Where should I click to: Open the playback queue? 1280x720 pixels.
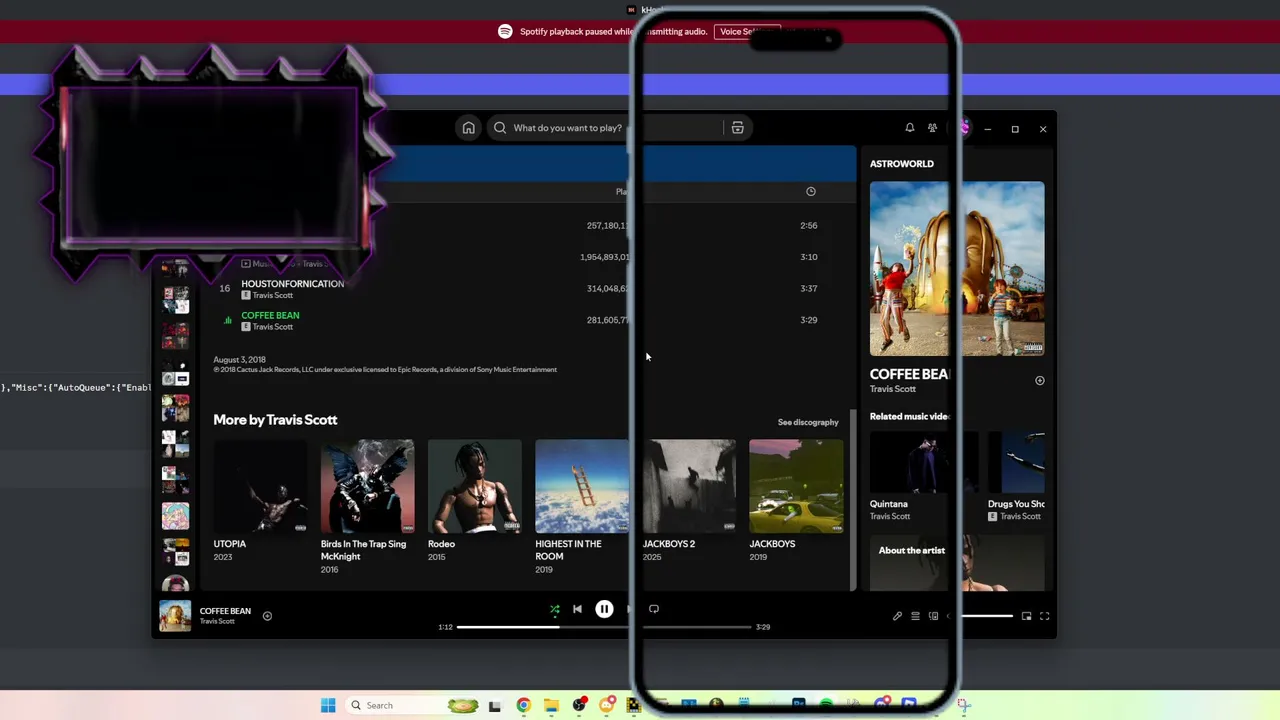click(x=915, y=616)
